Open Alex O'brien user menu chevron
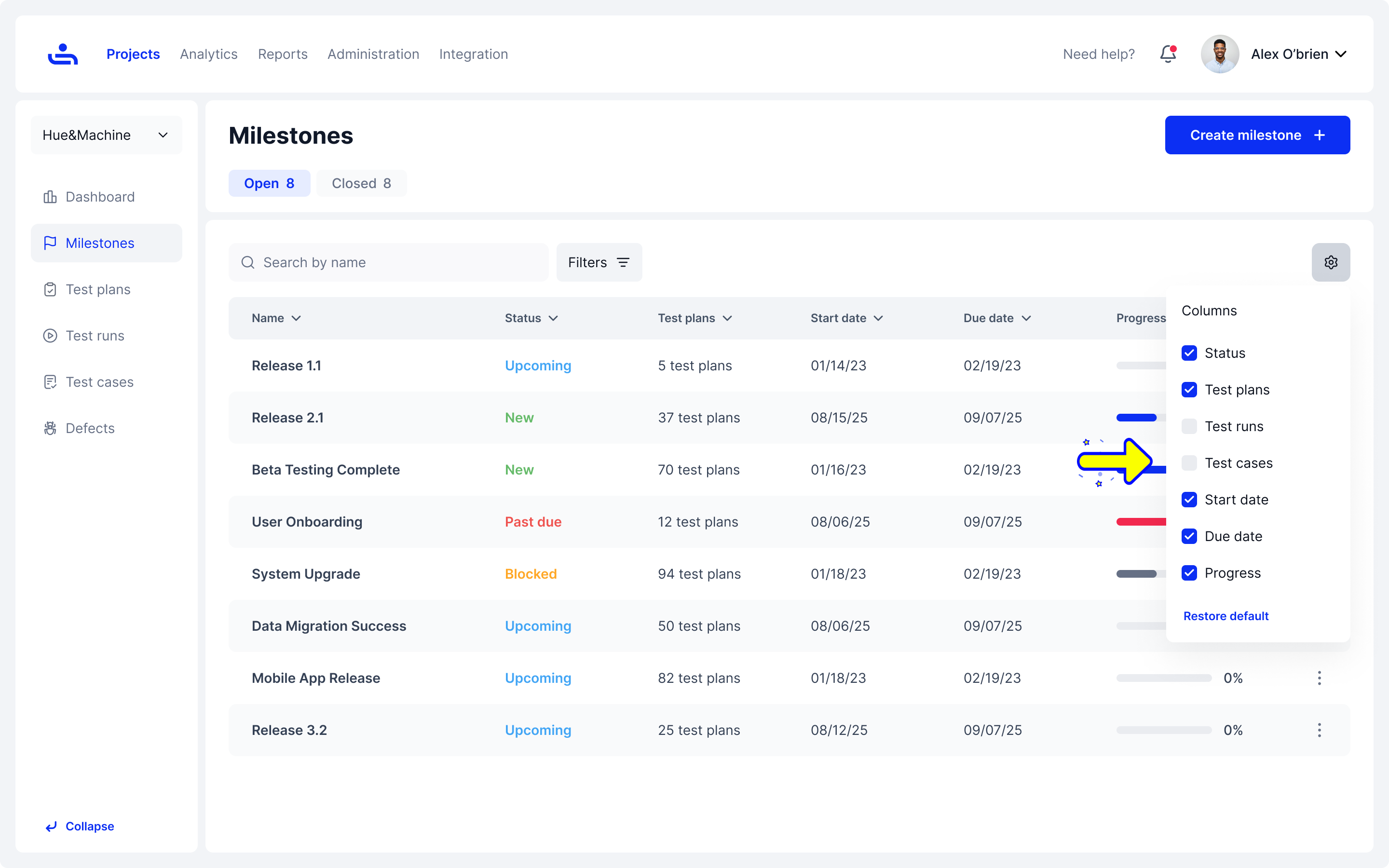Image resolution: width=1389 pixels, height=868 pixels. pos(1341,54)
